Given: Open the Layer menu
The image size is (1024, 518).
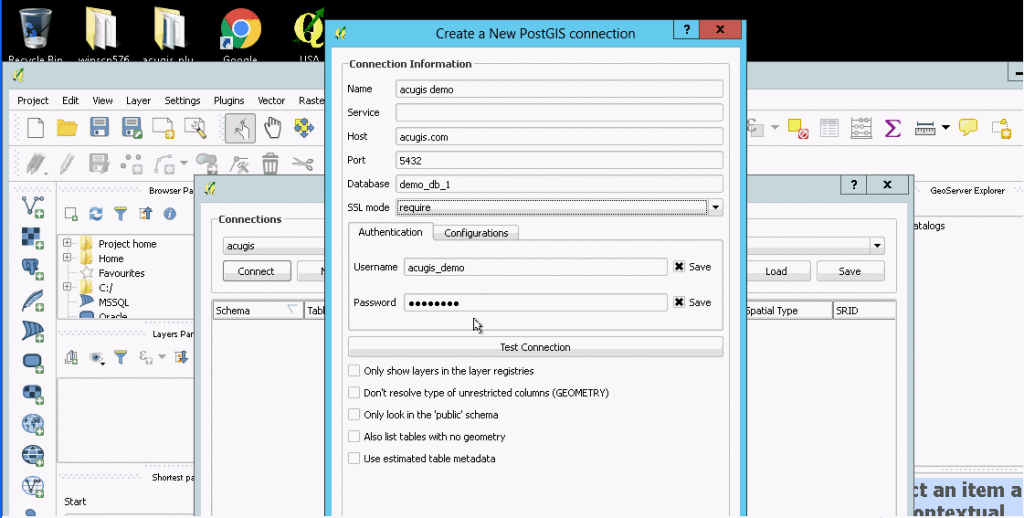Looking at the screenshot, I should point(138,101).
